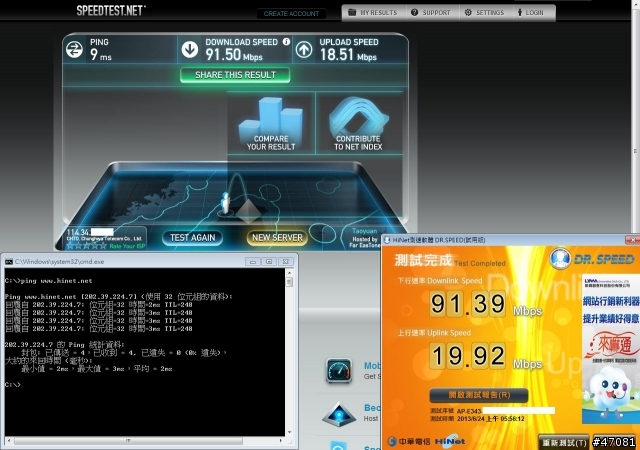
Task: Click the retest button in DR.SPEED
Action: click(x=564, y=442)
